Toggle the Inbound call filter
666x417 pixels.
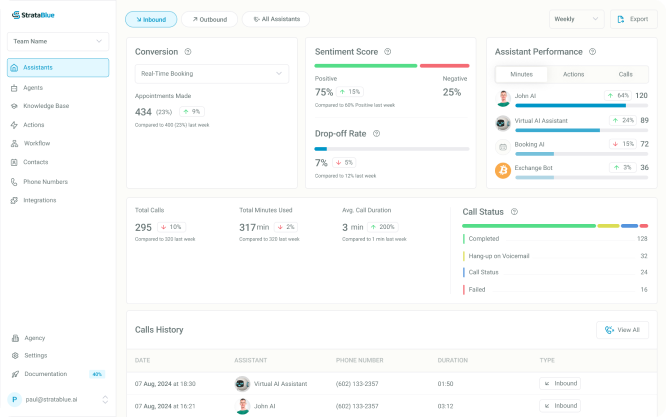151,19
